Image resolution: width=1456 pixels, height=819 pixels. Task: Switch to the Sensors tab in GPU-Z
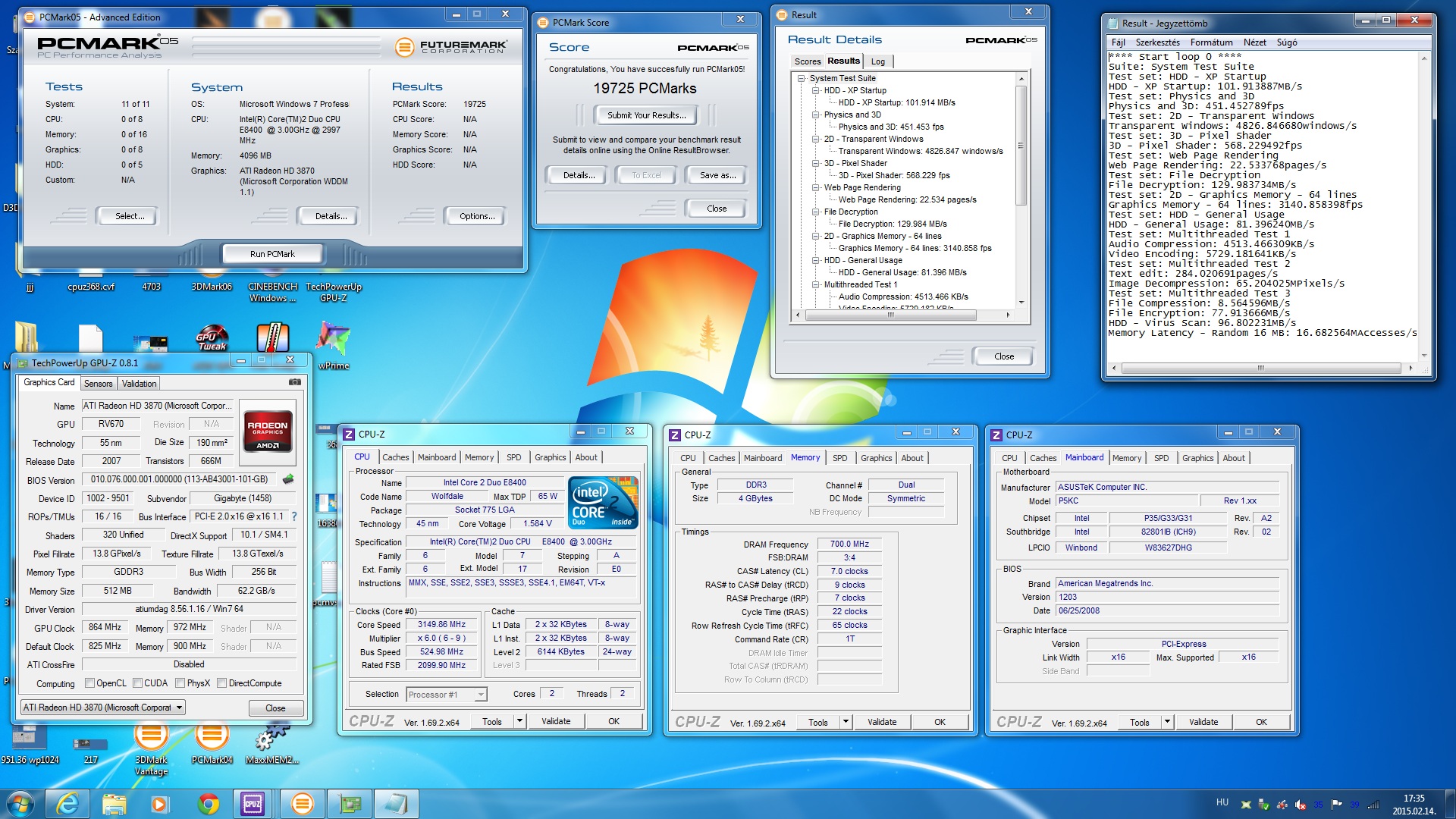tap(98, 384)
